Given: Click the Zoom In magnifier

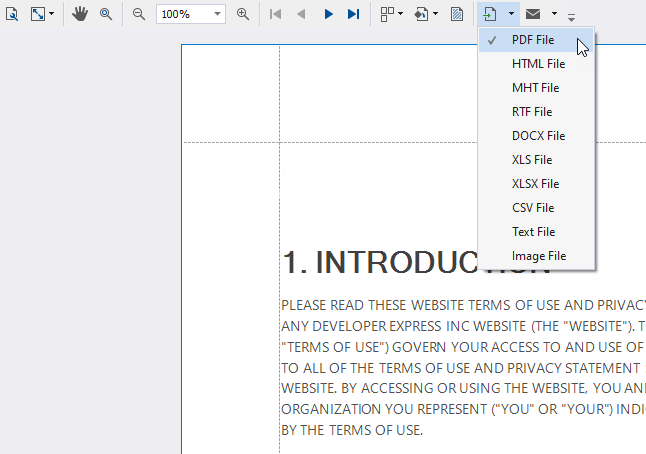Looking at the screenshot, I should (x=243, y=14).
